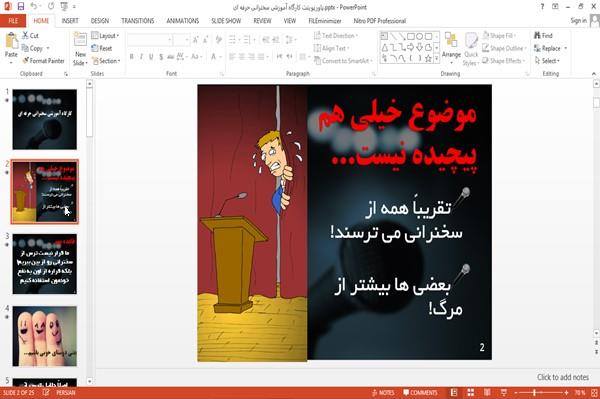600x399 pixels.
Task: Open the Shape Effects dropdown
Action: (x=504, y=61)
